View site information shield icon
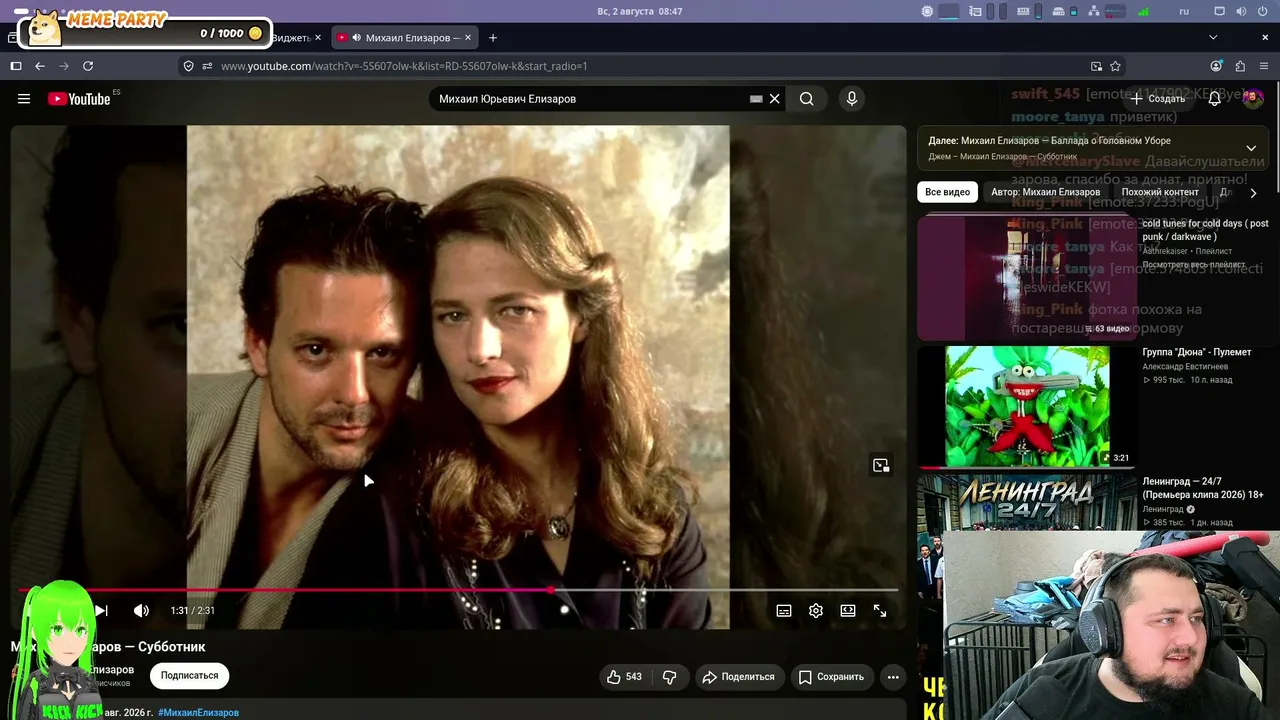 pyautogui.click(x=188, y=66)
